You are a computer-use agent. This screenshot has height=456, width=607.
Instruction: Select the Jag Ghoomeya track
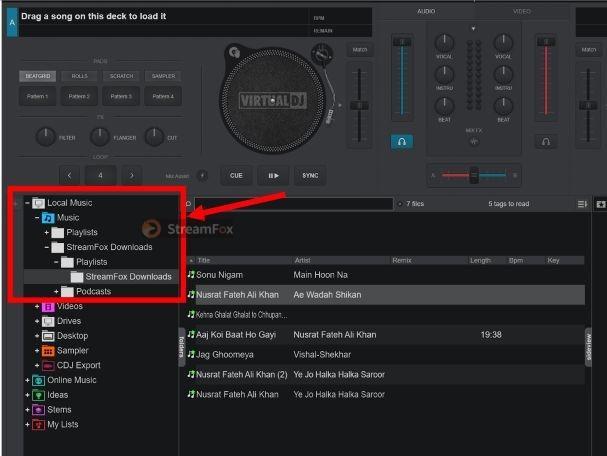coord(386,355)
